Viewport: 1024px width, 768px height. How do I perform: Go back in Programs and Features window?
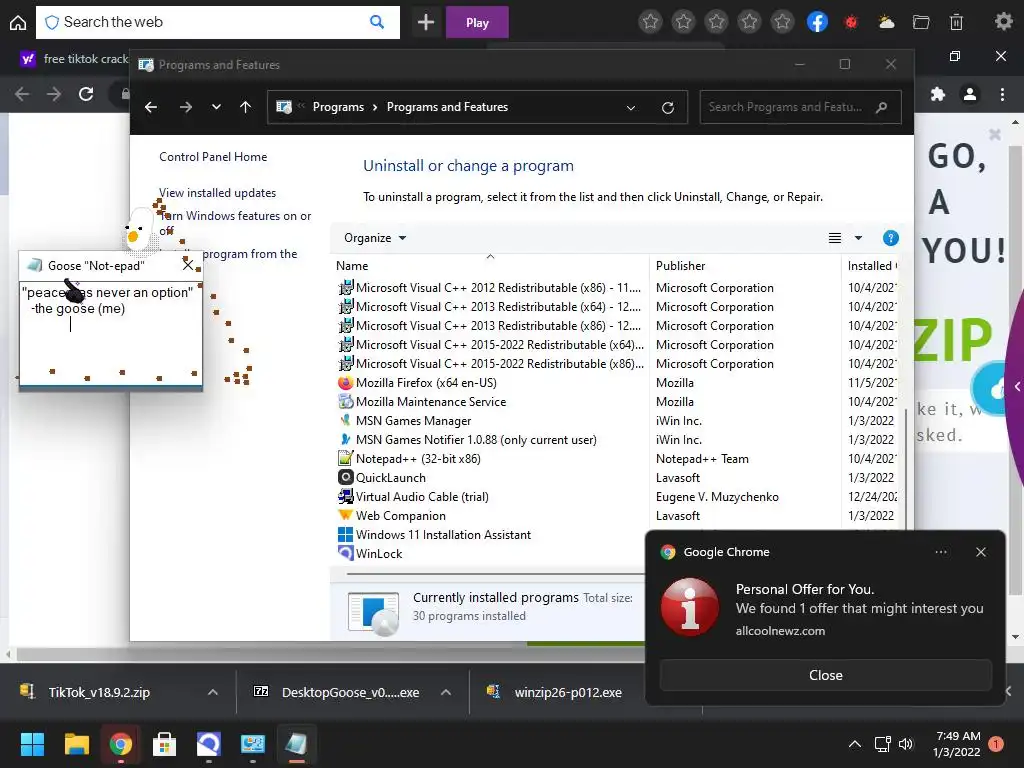click(x=151, y=107)
